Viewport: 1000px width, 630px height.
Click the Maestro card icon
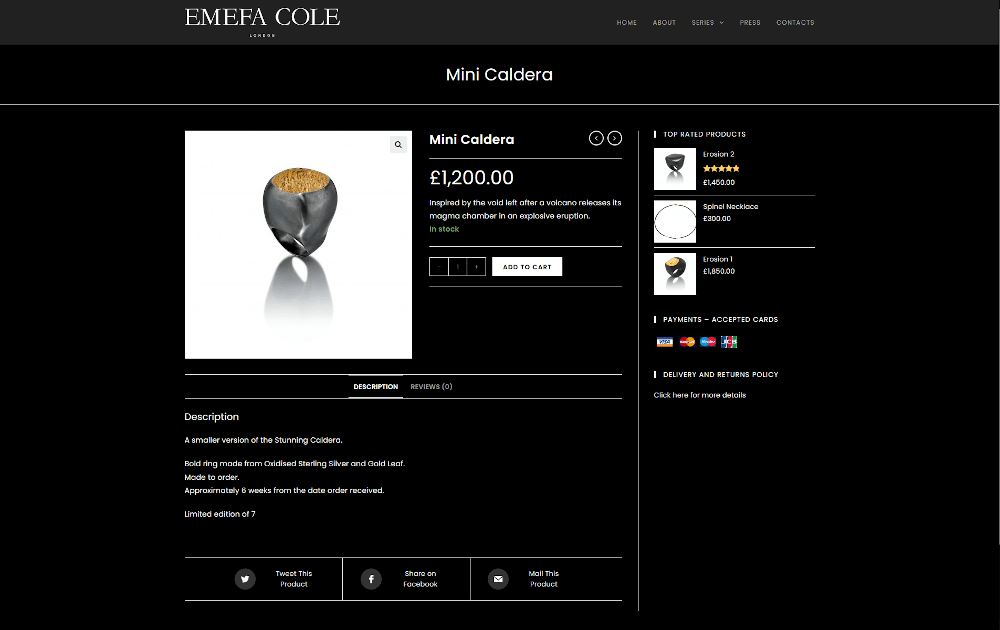[708, 342]
